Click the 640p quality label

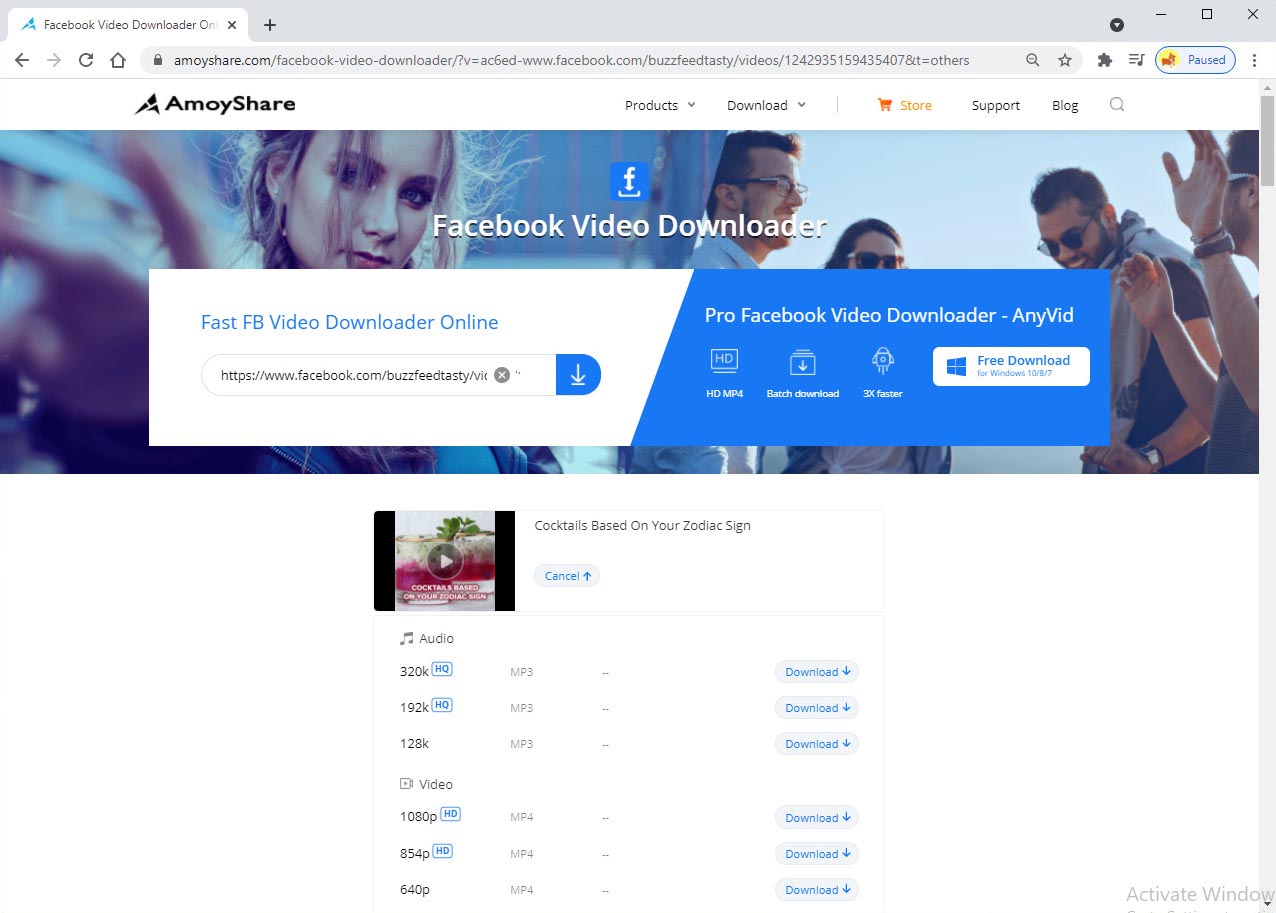tap(415, 890)
